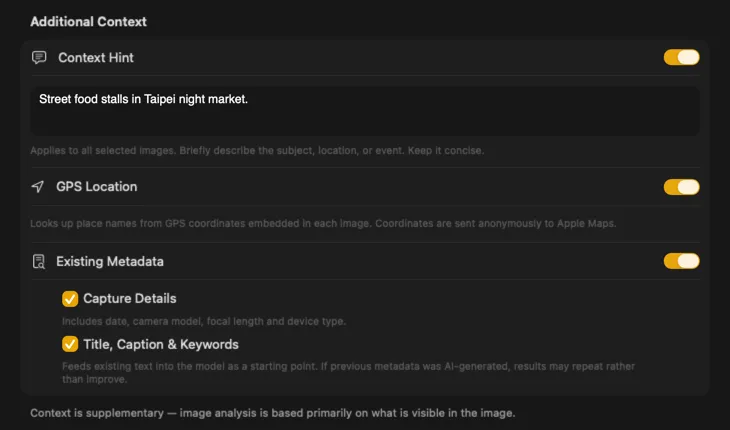
Task: Click the Context Hint speech bubble icon
Action: tap(39, 58)
